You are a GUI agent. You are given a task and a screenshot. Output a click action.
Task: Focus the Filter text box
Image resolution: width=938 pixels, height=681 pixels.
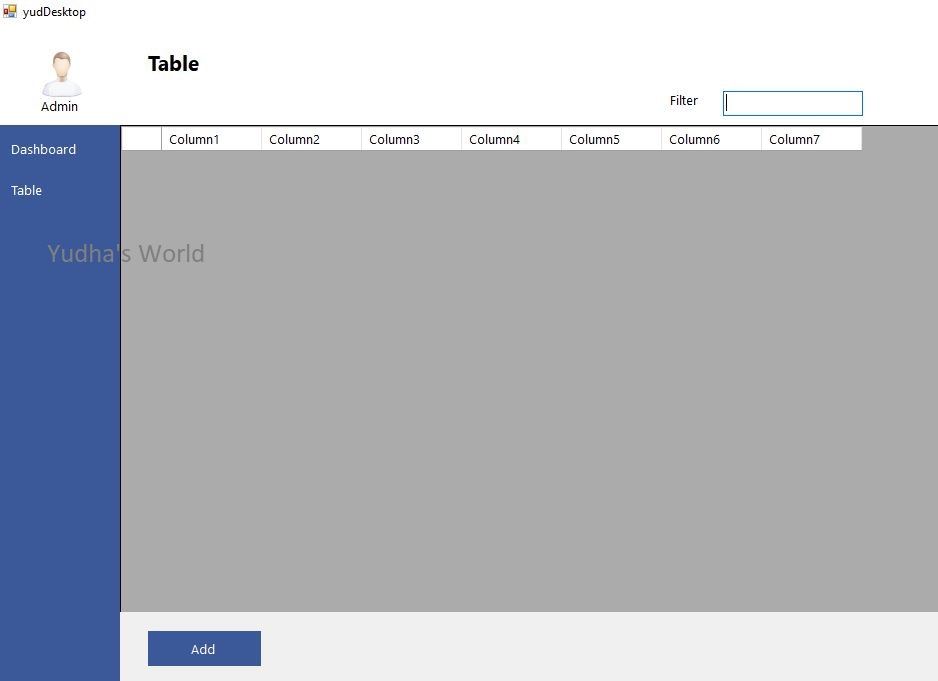792,103
